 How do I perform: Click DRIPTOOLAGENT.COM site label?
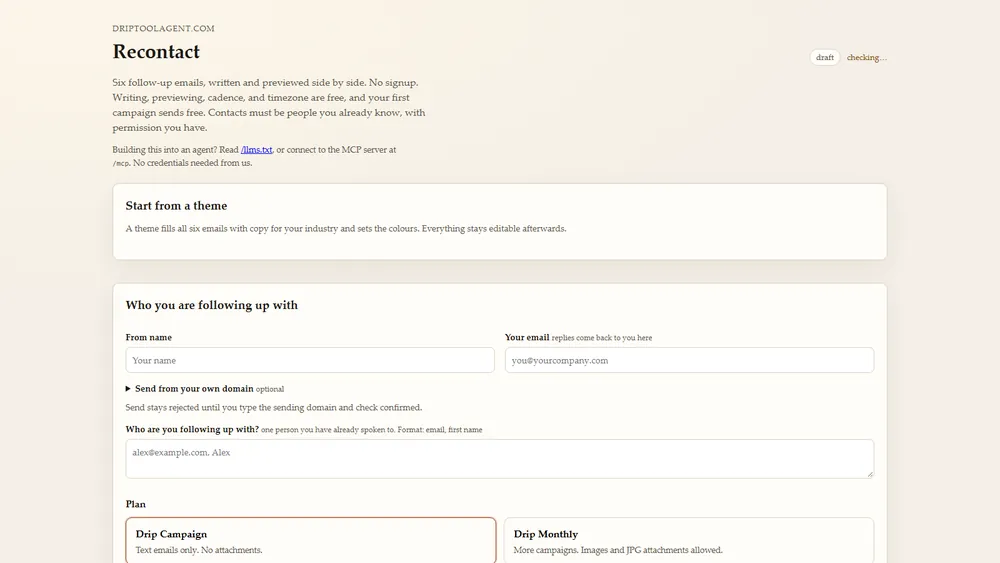coord(163,28)
